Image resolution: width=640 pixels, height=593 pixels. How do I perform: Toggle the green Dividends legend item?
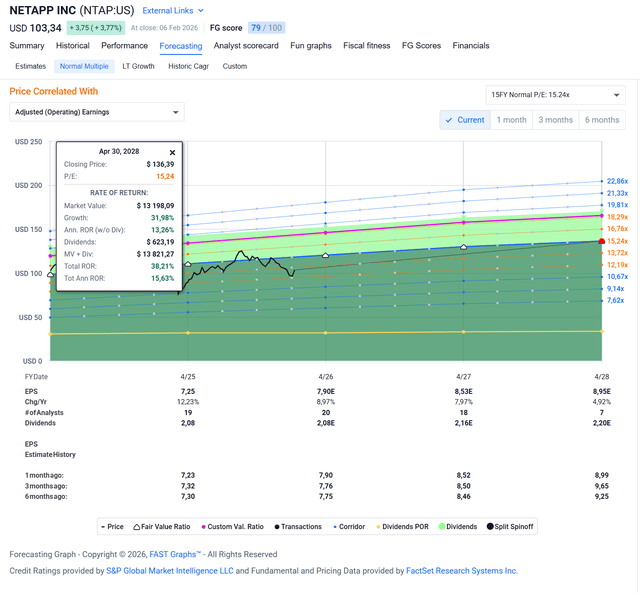(458, 526)
